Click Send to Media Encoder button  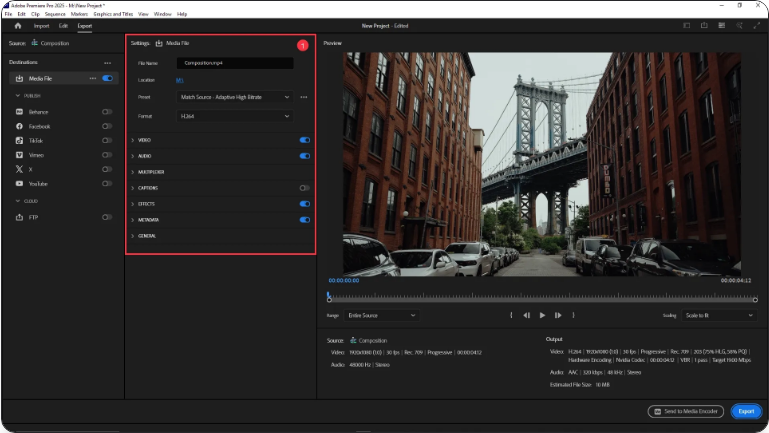(x=685, y=411)
